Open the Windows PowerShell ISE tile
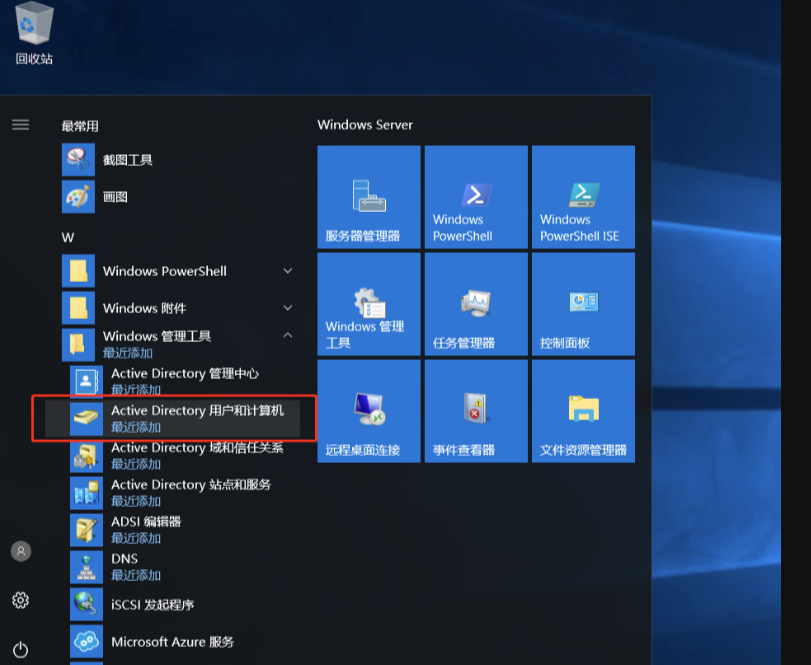 pos(583,197)
